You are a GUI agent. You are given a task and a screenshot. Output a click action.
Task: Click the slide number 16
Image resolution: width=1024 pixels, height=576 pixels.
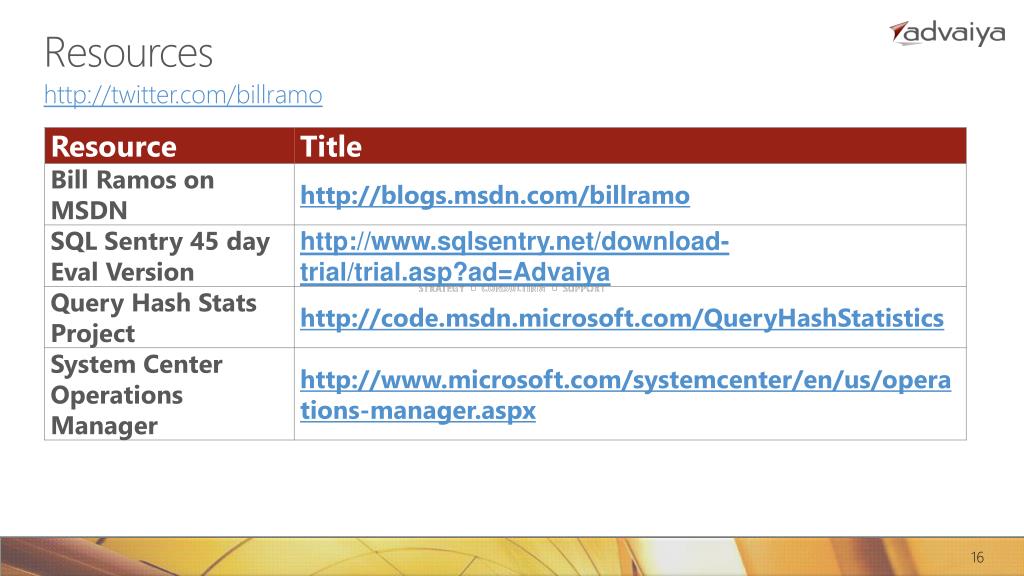[977, 557]
